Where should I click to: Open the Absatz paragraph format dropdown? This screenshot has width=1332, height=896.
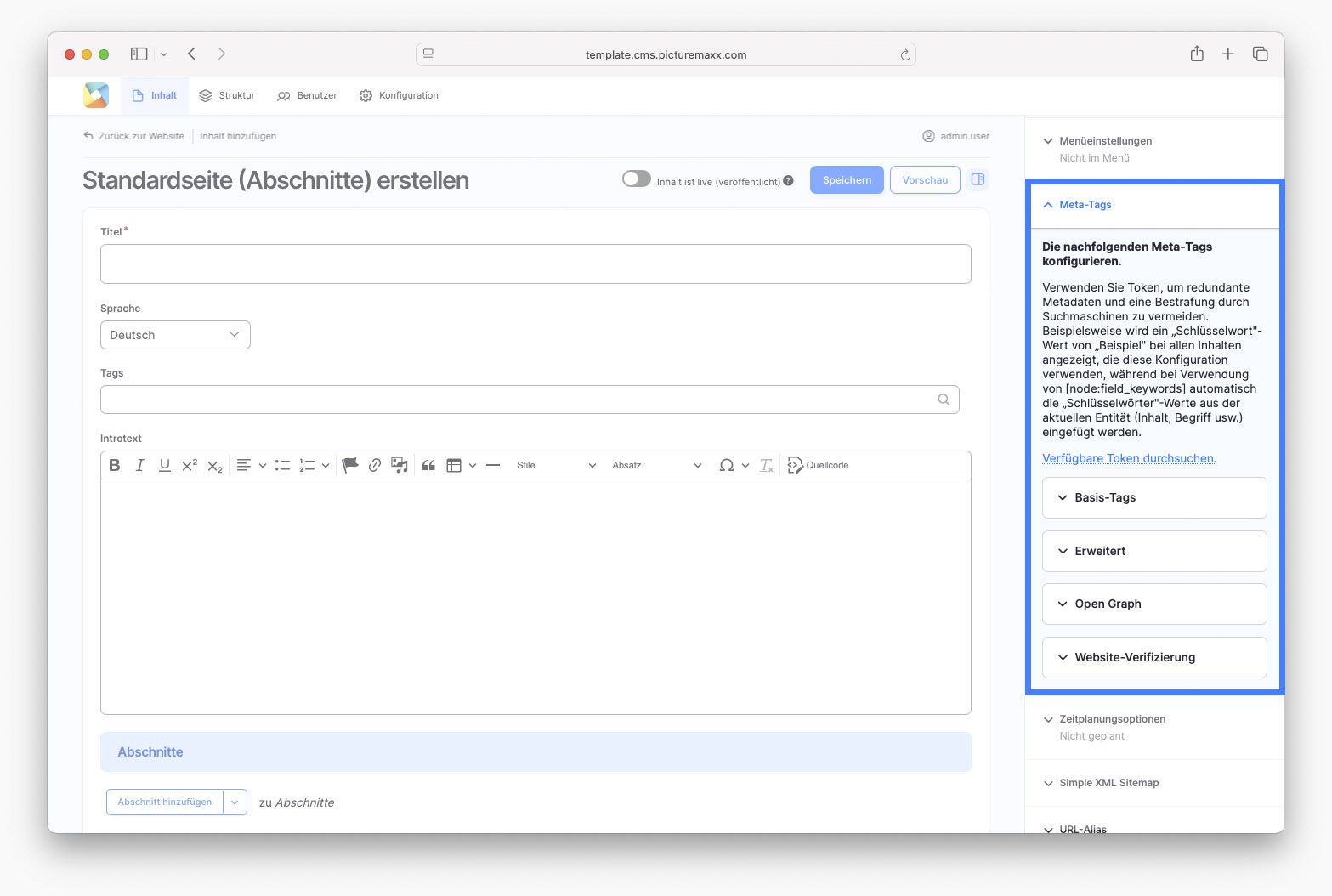(656, 465)
